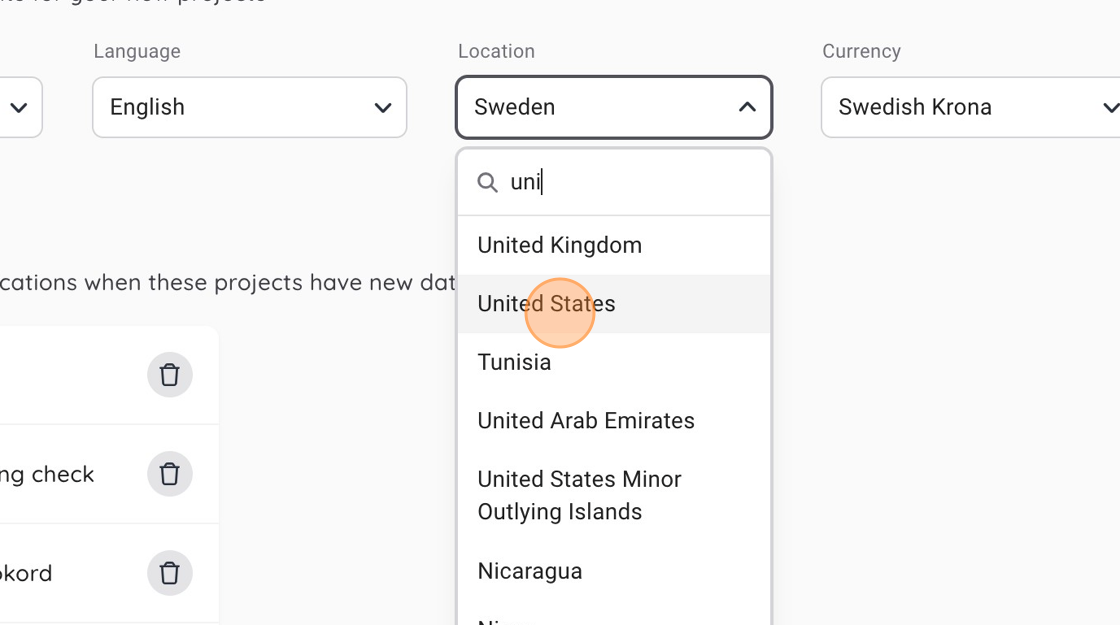Select Tunisia from the list
The image size is (1120, 625).
click(514, 362)
